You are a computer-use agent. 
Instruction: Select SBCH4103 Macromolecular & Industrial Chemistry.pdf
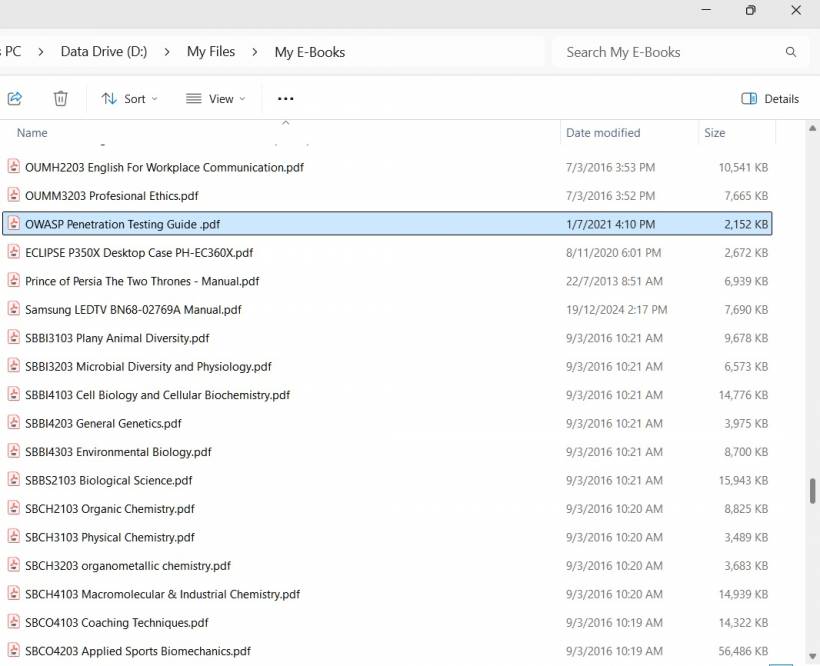(387, 594)
